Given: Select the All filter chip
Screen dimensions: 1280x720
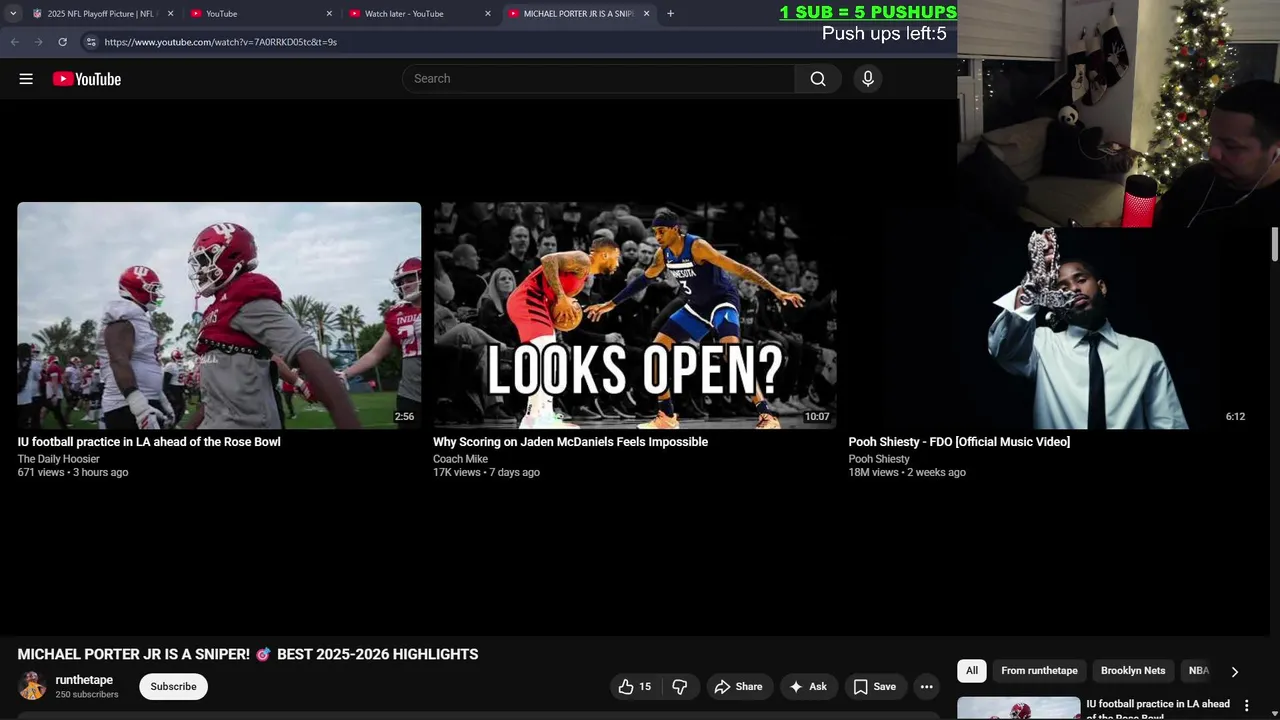Looking at the screenshot, I should click(x=972, y=671).
